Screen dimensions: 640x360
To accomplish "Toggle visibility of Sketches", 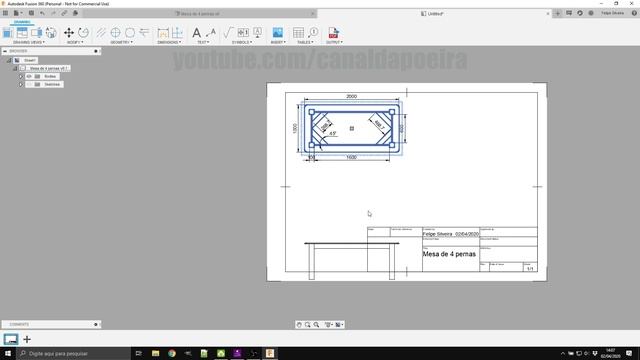I will [x=29, y=84].
